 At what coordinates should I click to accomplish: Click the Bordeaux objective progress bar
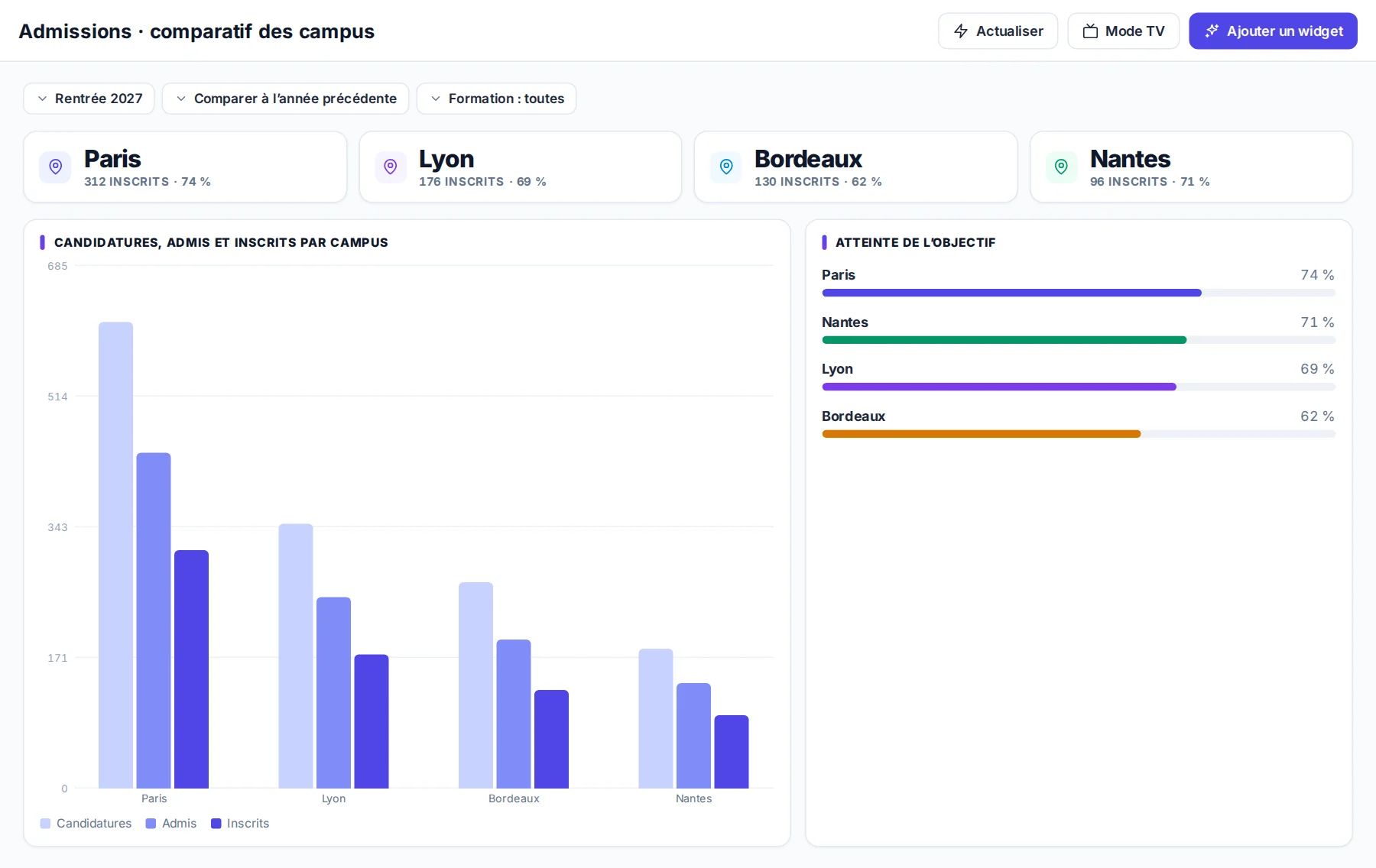pyautogui.click(x=1079, y=434)
